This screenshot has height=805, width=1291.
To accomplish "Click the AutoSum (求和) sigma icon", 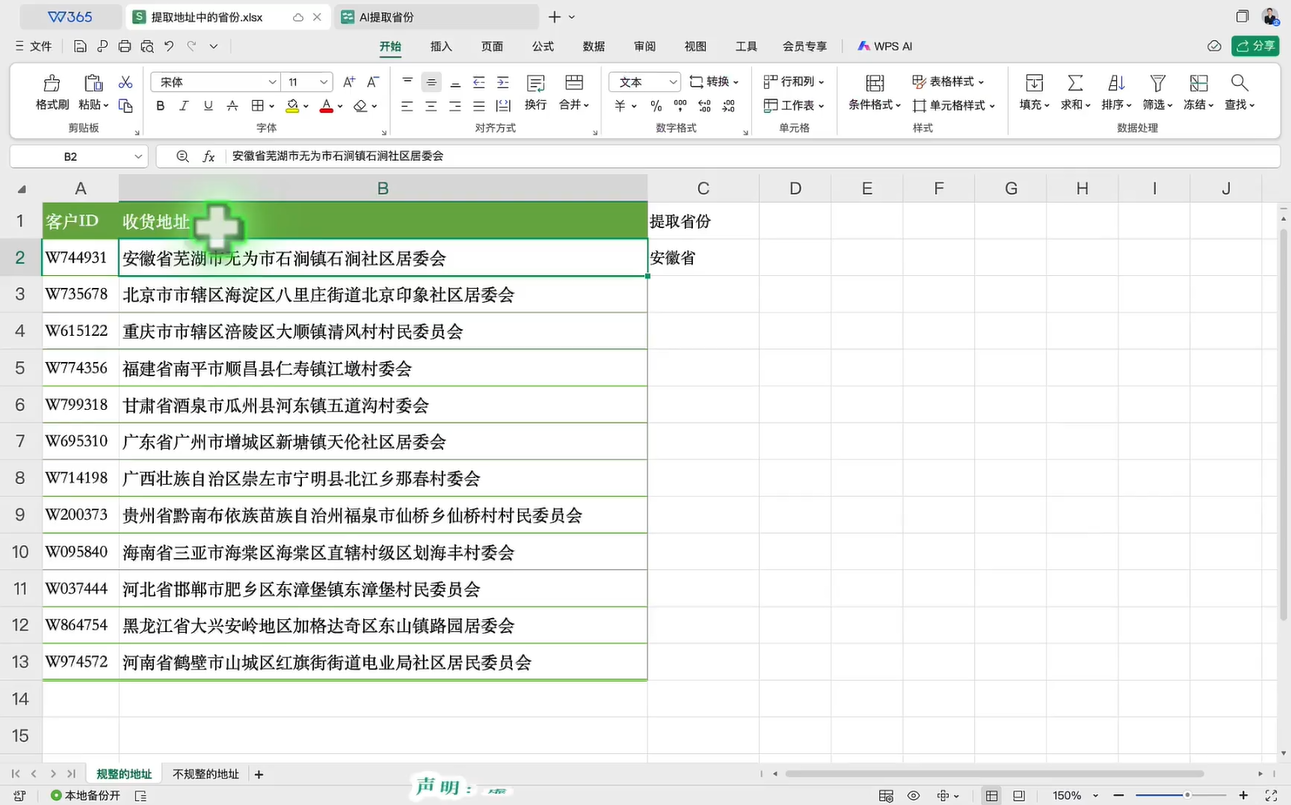I will pos(1074,83).
